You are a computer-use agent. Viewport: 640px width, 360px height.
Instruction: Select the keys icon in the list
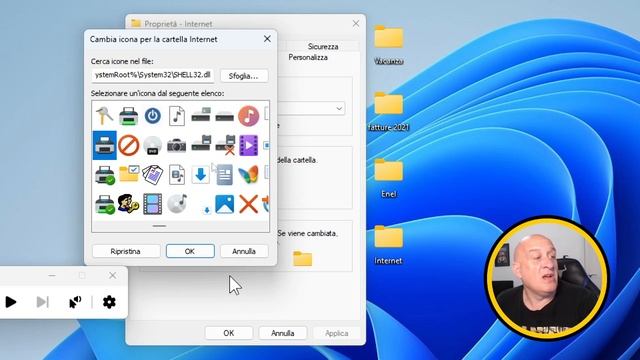coord(104,116)
